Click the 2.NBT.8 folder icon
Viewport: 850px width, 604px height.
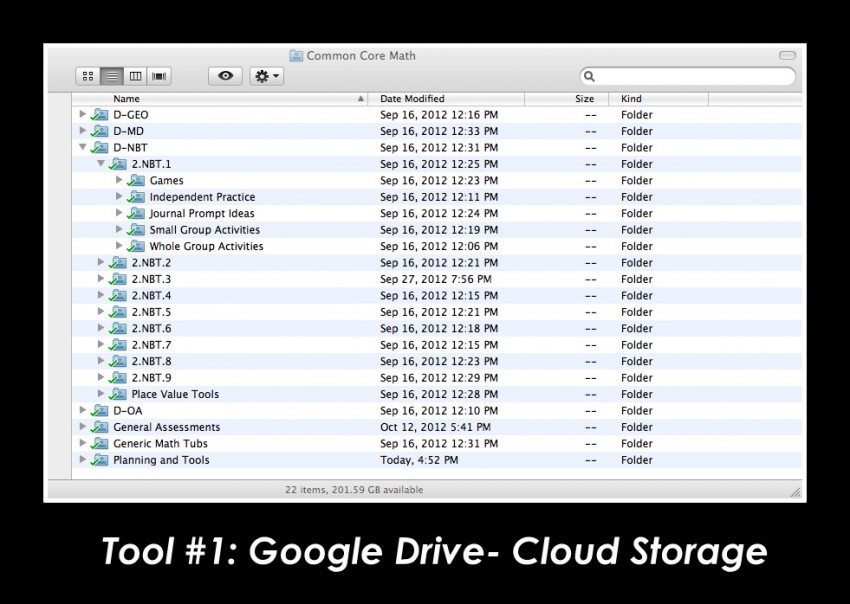pos(118,361)
